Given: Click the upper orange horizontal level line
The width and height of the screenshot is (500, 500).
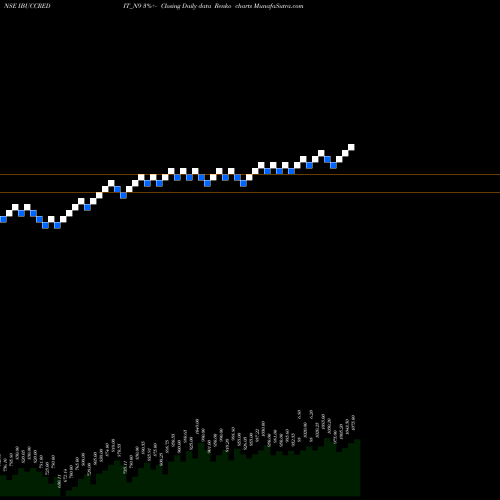Looking at the screenshot, I should click(x=250, y=175).
